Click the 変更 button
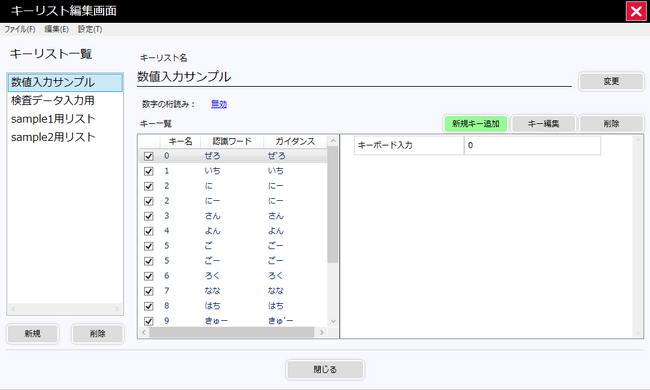Screen dimensions: 650x390 [611, 81]
